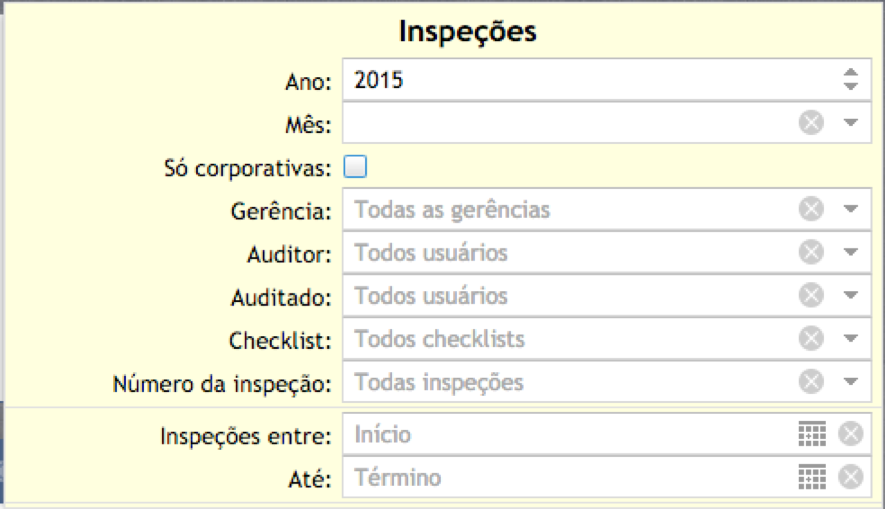
Task: Clear the Mês field with the X icon
Action: 811,122
